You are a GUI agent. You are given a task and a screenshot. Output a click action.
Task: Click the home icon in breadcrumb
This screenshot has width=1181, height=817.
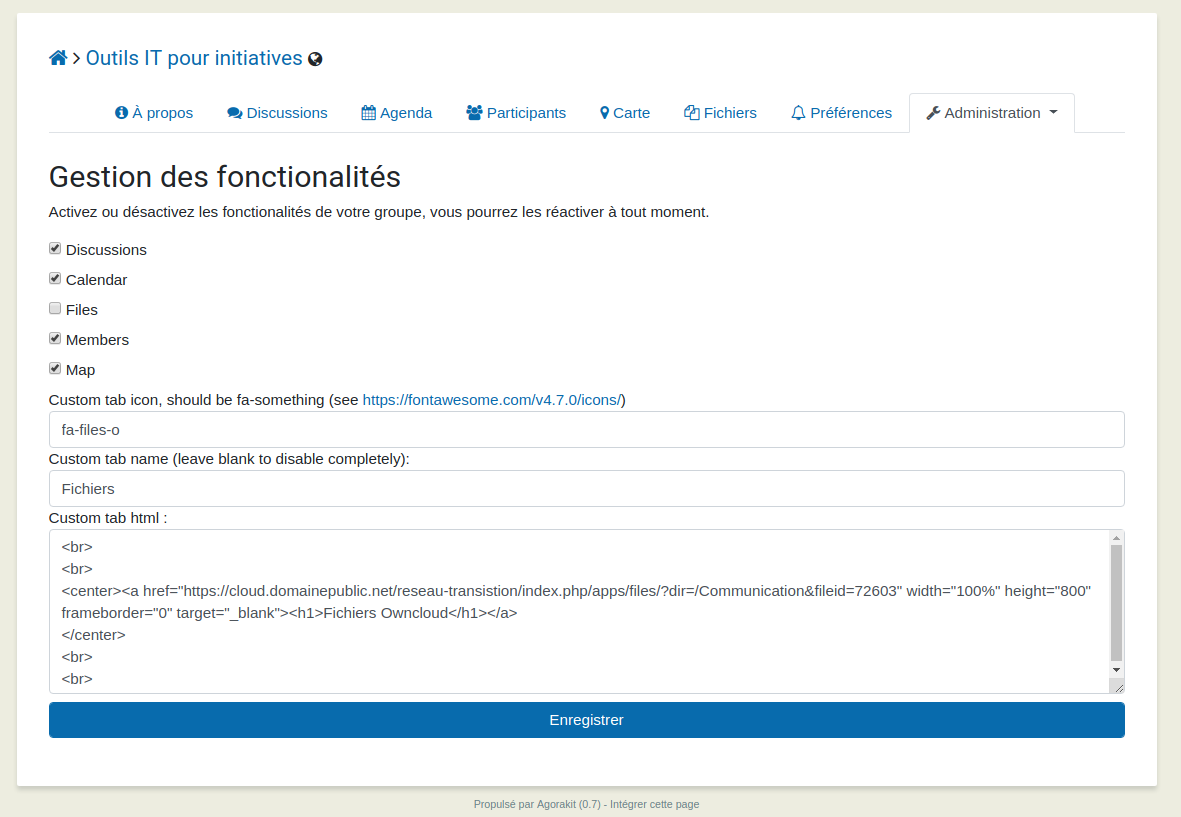tap(58, 58)
